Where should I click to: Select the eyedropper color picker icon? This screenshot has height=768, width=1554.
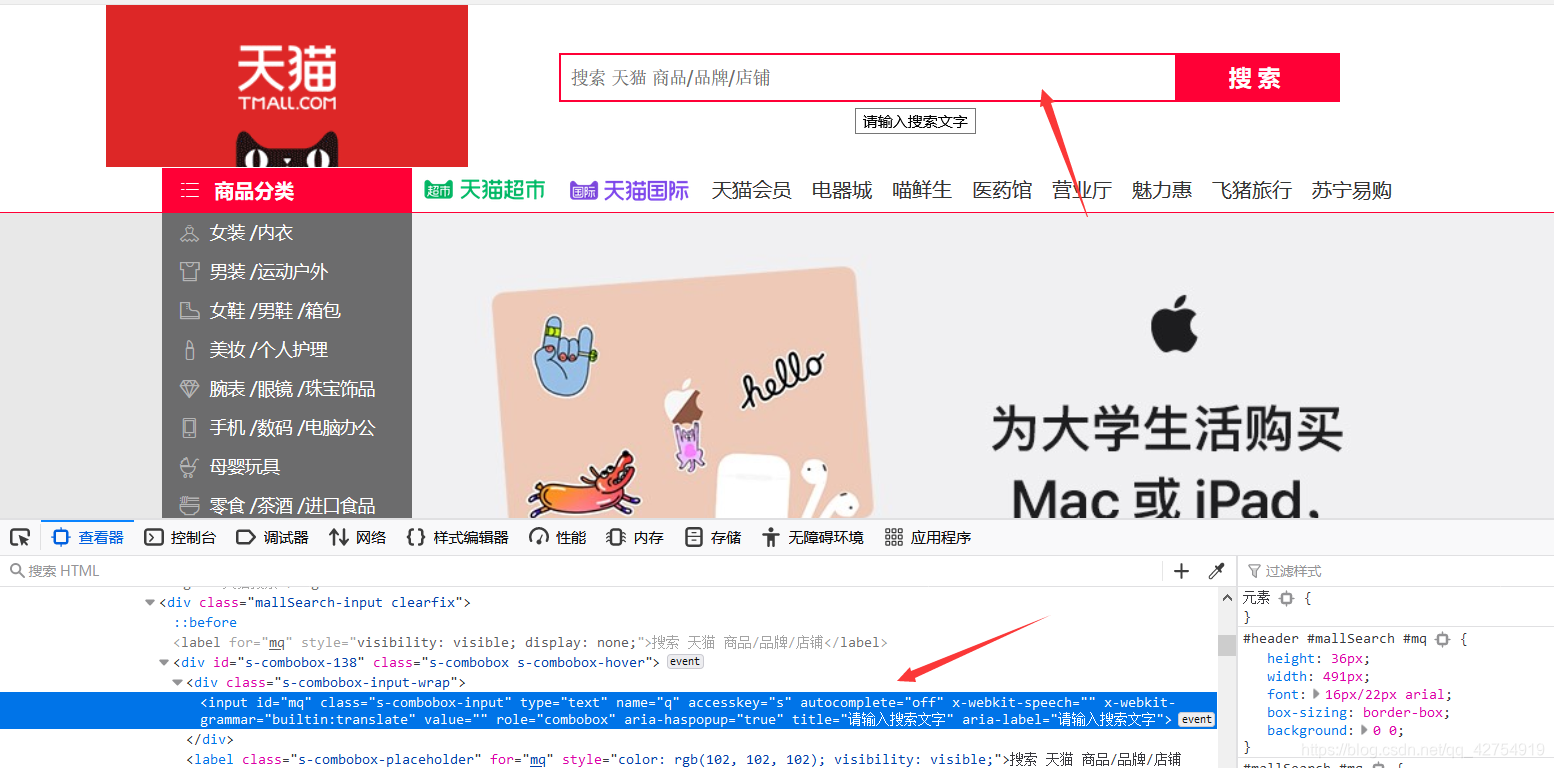[1216, 571]
